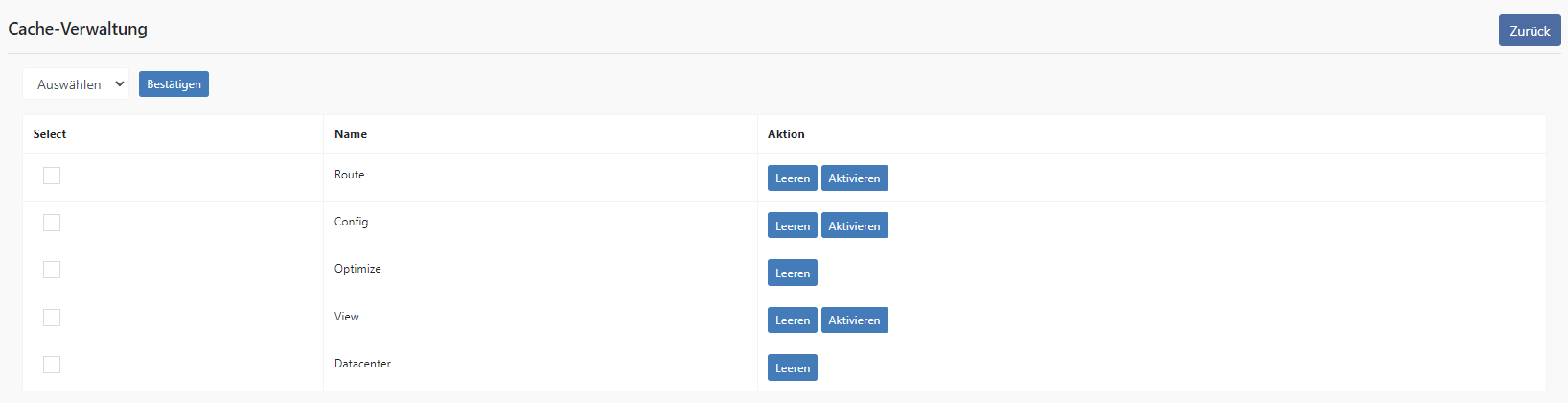Mark the View row checkbox
The image size is (1568, 403).
52,318
